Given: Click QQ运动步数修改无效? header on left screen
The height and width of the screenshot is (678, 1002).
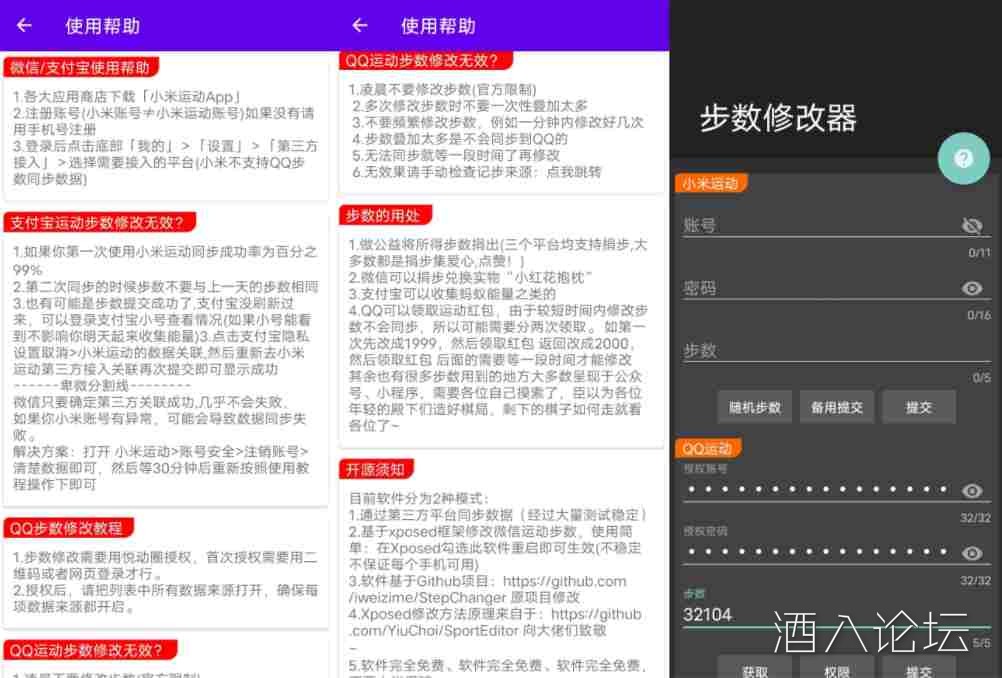Looking at the screenshot, I should click(x=89, y=650).
